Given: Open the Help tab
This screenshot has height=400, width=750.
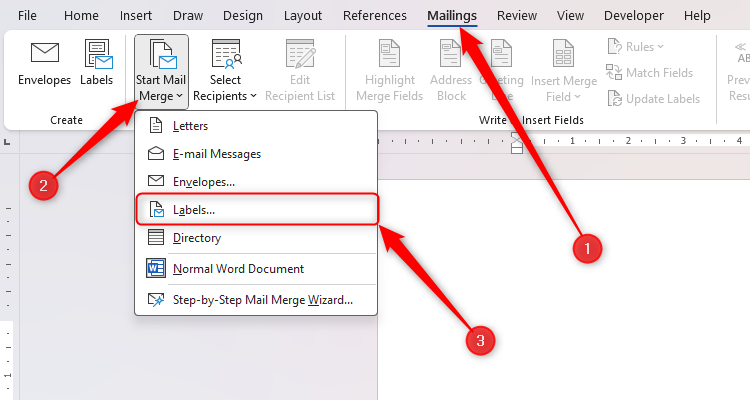Looking at the screenshot, I should (x=697, y=16).
